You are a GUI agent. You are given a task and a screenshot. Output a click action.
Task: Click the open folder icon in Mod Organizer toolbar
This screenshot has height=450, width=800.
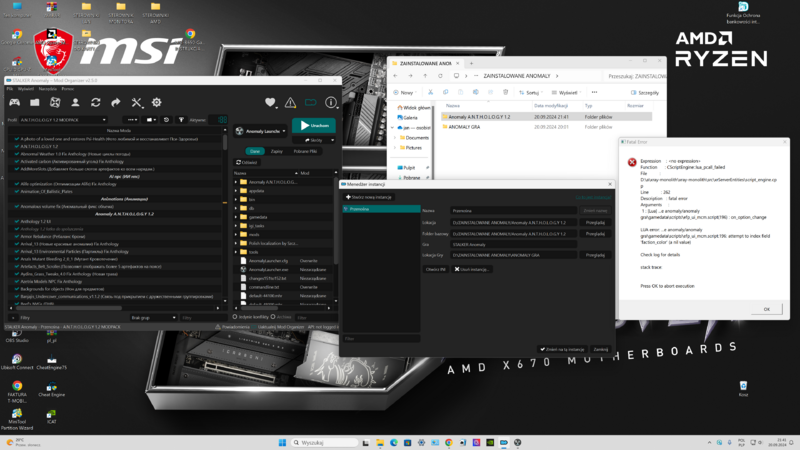click(35, 102)
